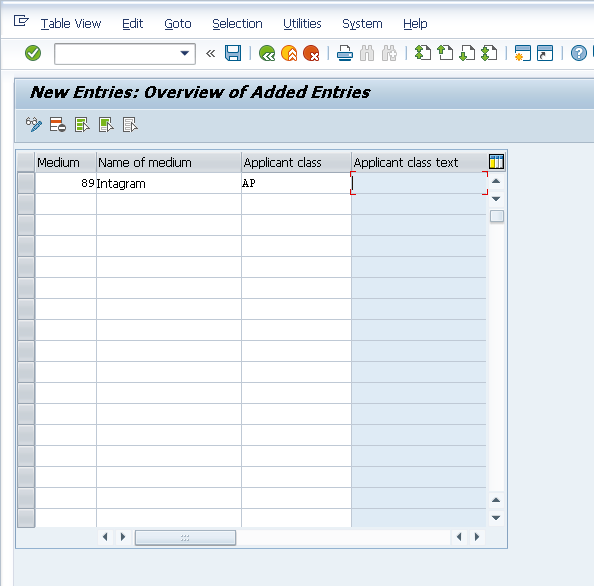The image size is (594, 586).
Task: Open the Edit menu
Action: 133,24
